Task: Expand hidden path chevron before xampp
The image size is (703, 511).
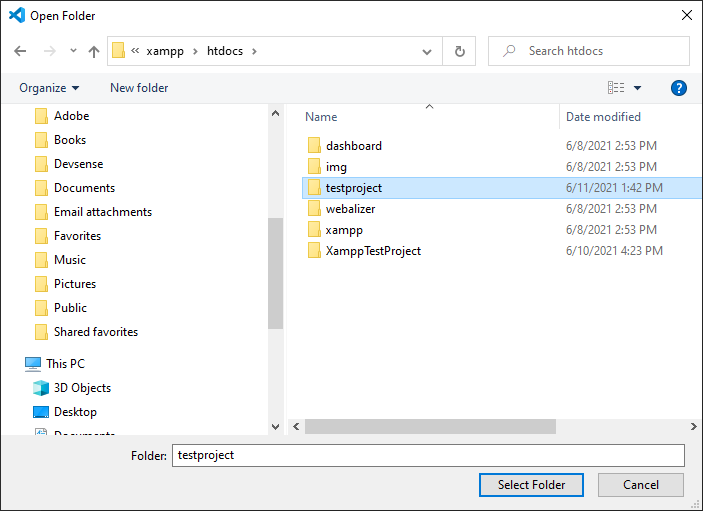Action: tap(135, 51)
